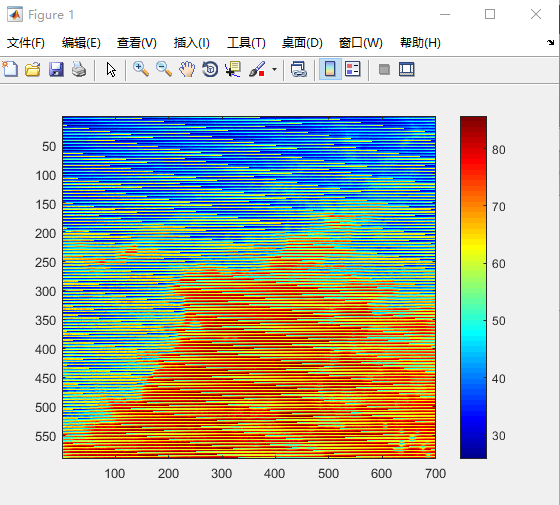Screen dimensions: 560x505
Task: Open the Brush tool color dropdown arrow
Action: [x=274, y=69]
